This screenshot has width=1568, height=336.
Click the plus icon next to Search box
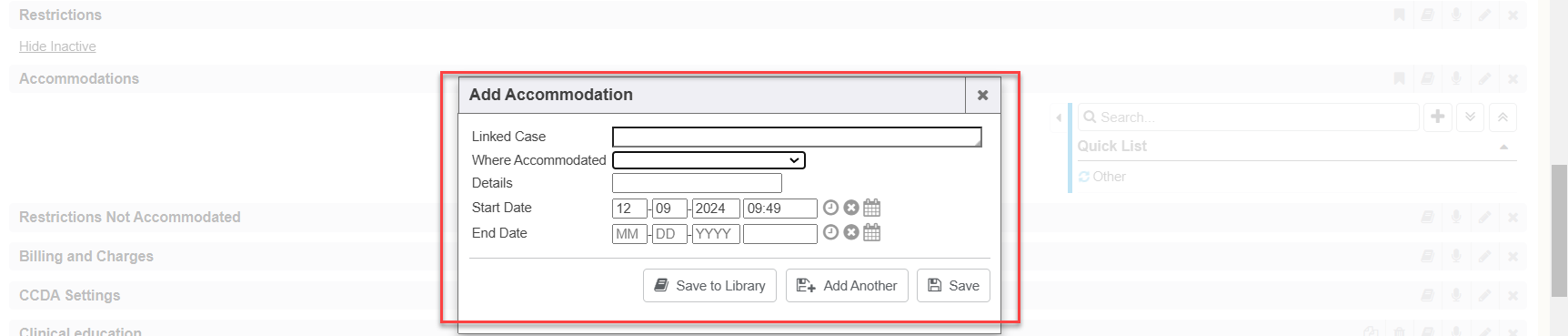point(1438,117)
